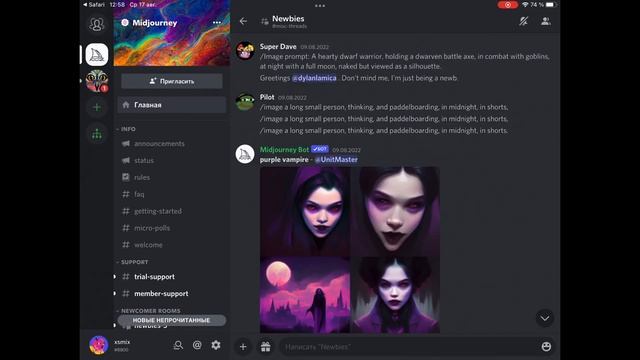
Task: Open Midjourney server options ellipsis
Action: [217, 23]
